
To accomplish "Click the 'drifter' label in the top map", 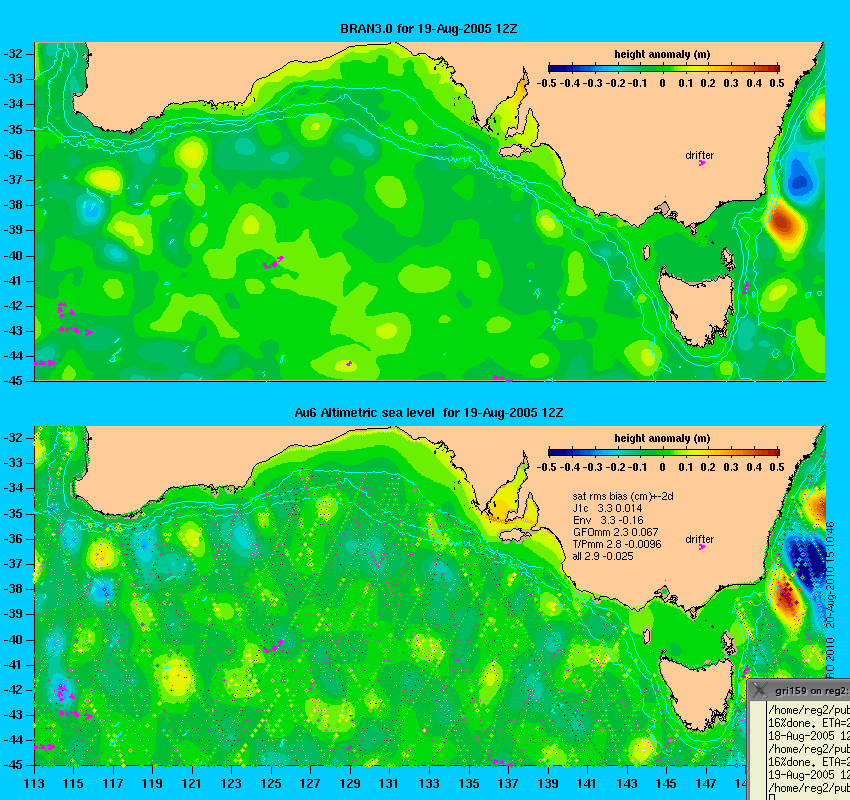I will coord(699,155).
